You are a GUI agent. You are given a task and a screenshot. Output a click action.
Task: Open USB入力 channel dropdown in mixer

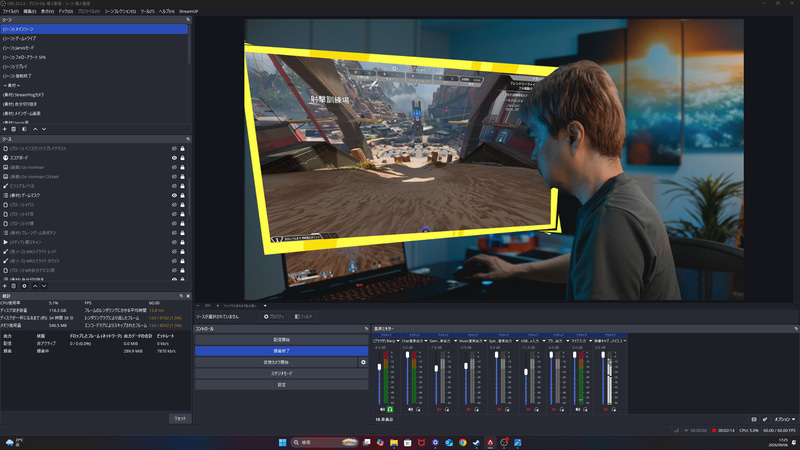click(x=544, y=341)
